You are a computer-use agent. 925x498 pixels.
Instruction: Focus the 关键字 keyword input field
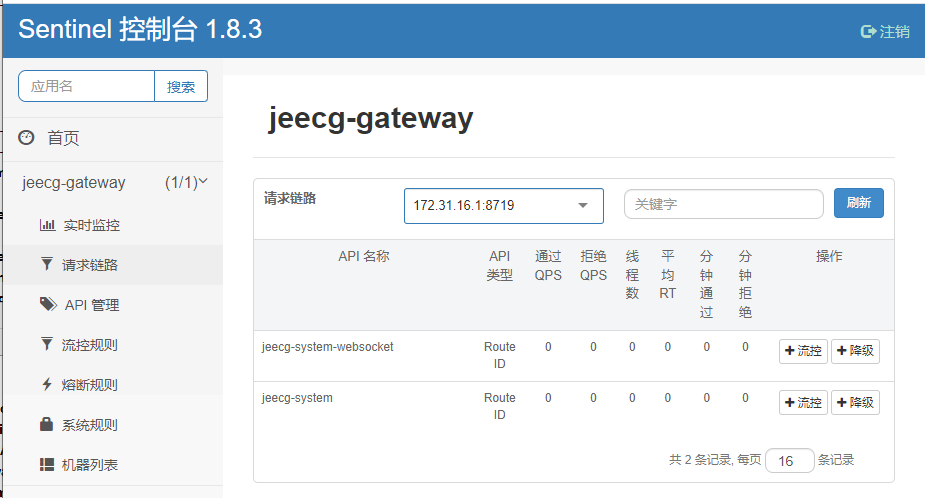coord(723,204)
